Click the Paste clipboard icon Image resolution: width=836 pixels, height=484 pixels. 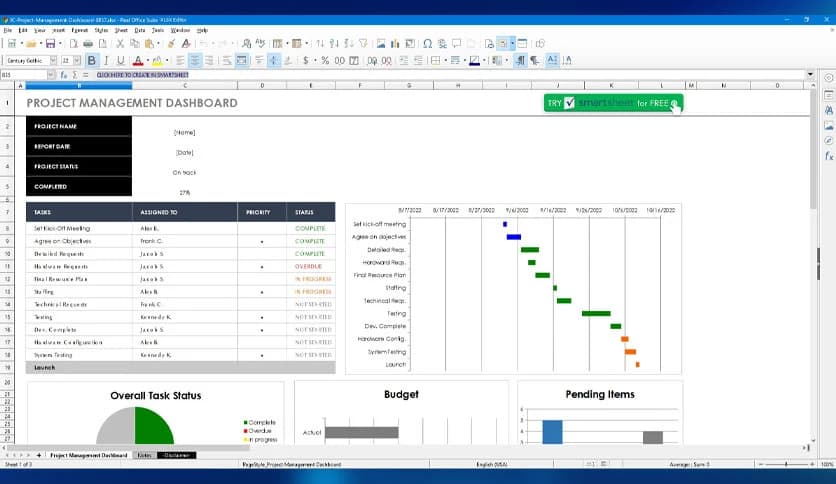[149, 44]
